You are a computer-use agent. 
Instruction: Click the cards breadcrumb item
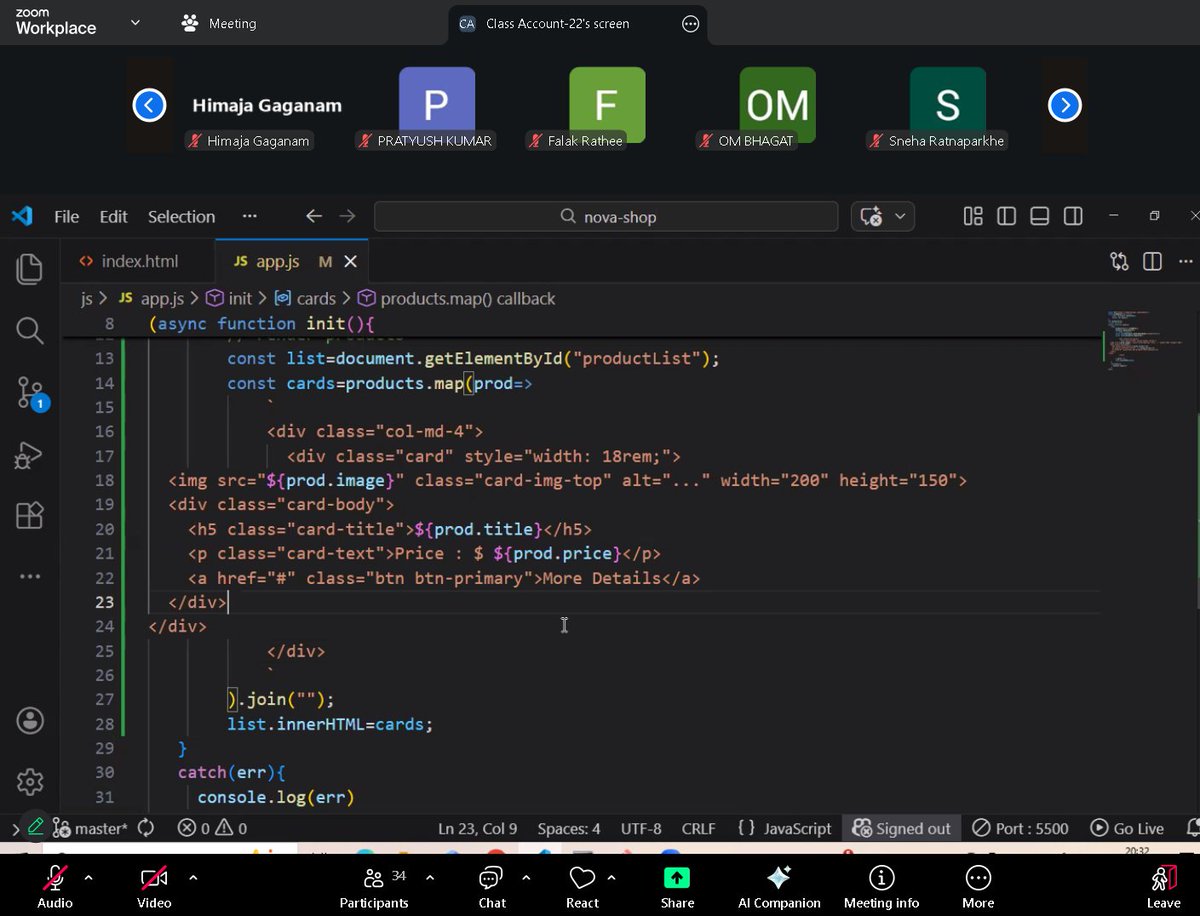(x=305, y=298)
